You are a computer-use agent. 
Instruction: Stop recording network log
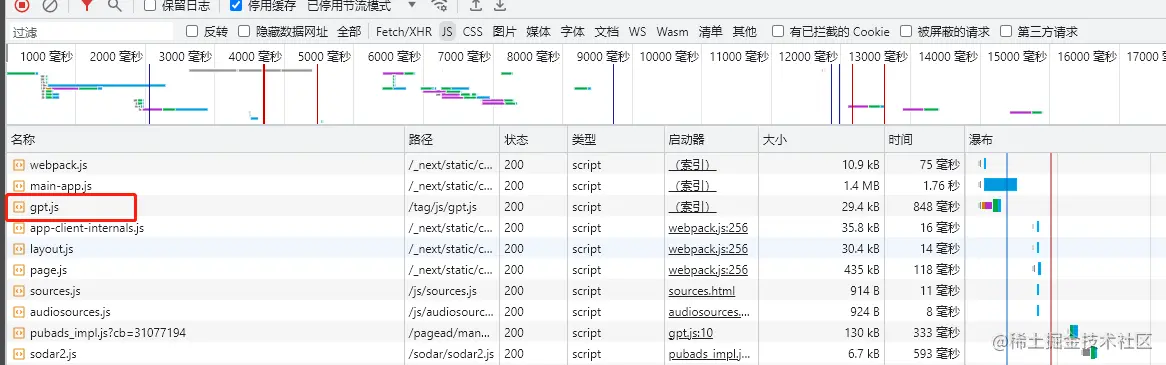(22, 5)
